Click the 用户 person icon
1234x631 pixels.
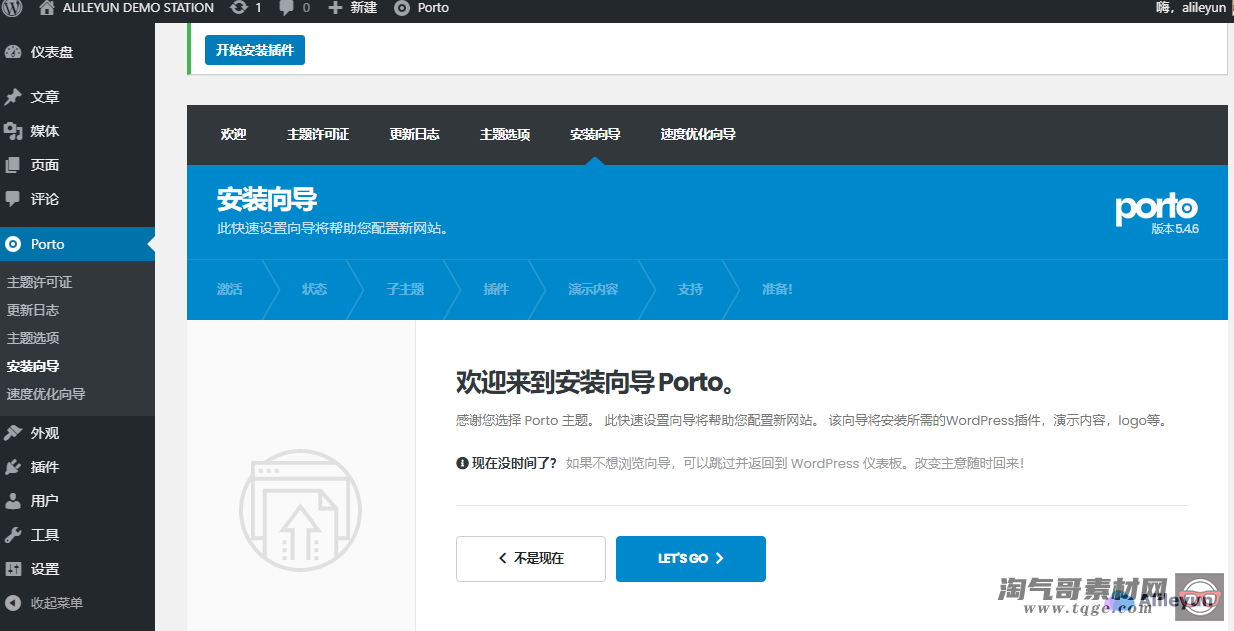click(13, 501)
